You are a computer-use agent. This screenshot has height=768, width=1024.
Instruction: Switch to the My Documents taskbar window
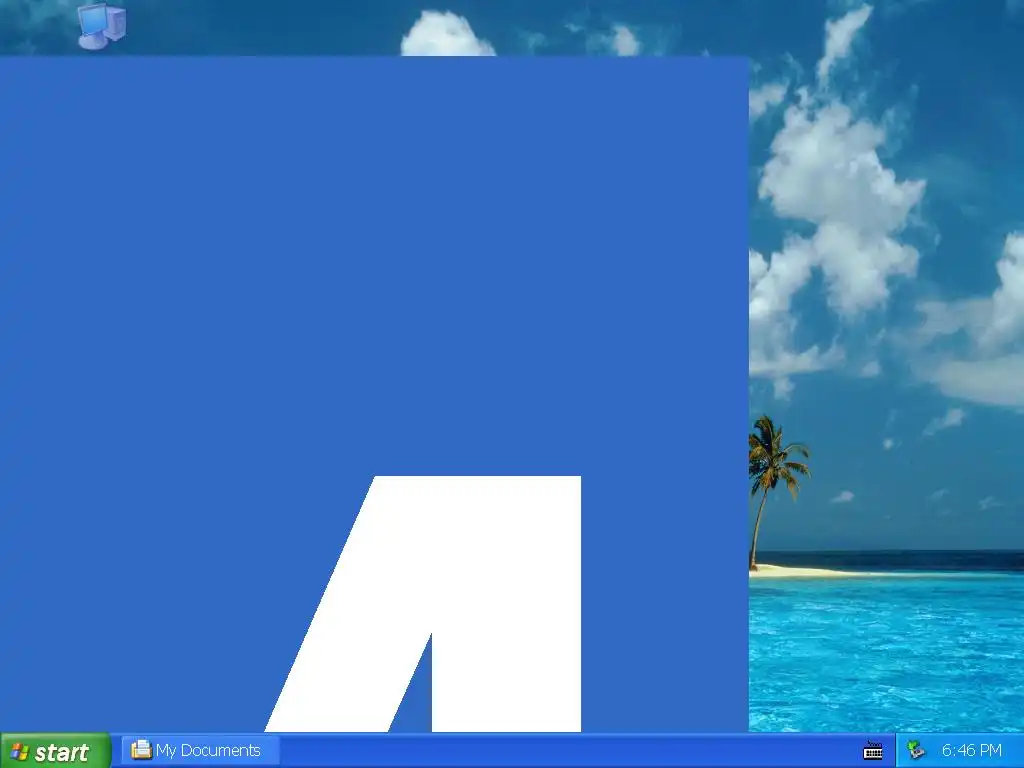pos(200,750)
